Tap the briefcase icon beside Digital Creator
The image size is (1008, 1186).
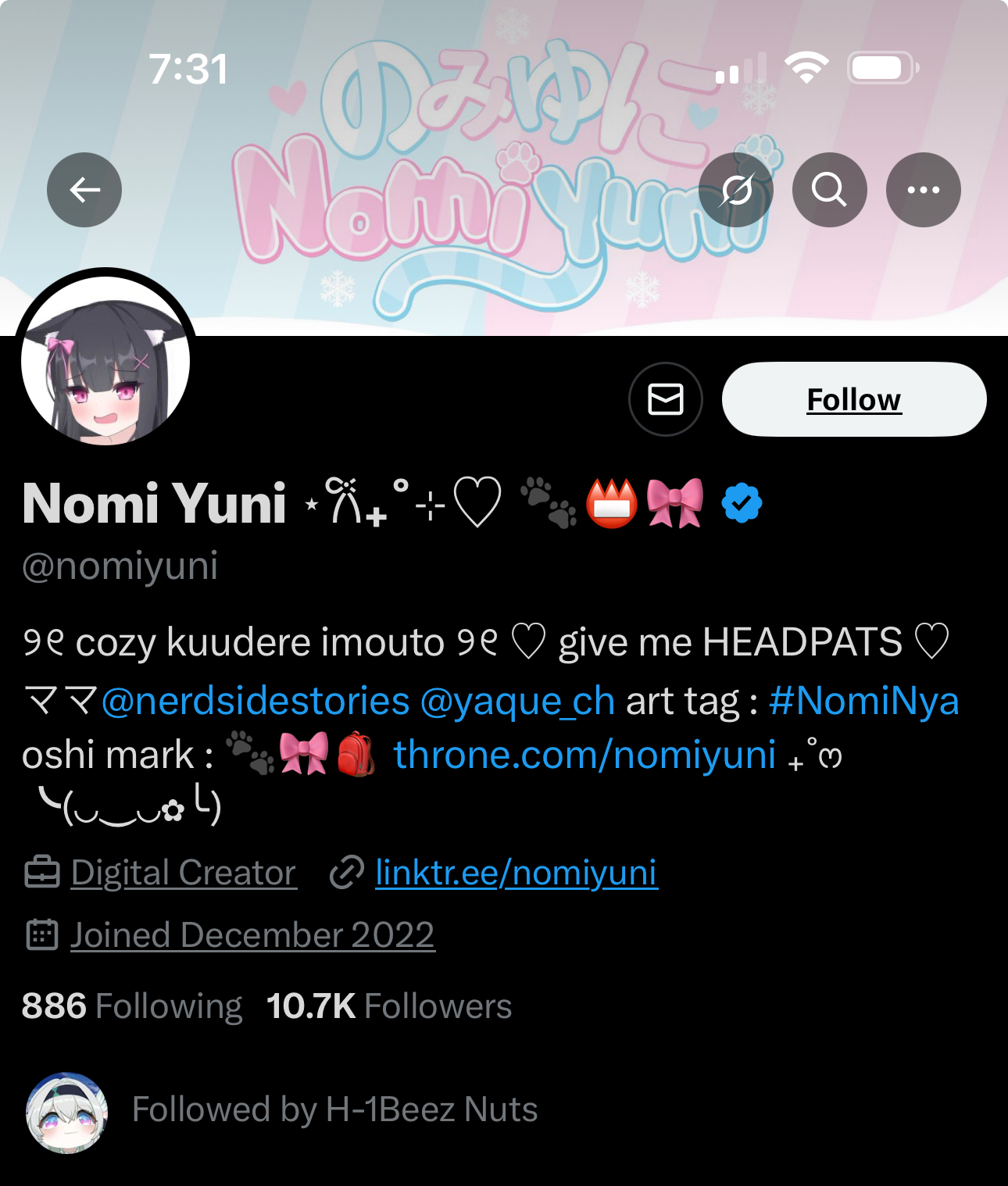click(x=42, y=873)
